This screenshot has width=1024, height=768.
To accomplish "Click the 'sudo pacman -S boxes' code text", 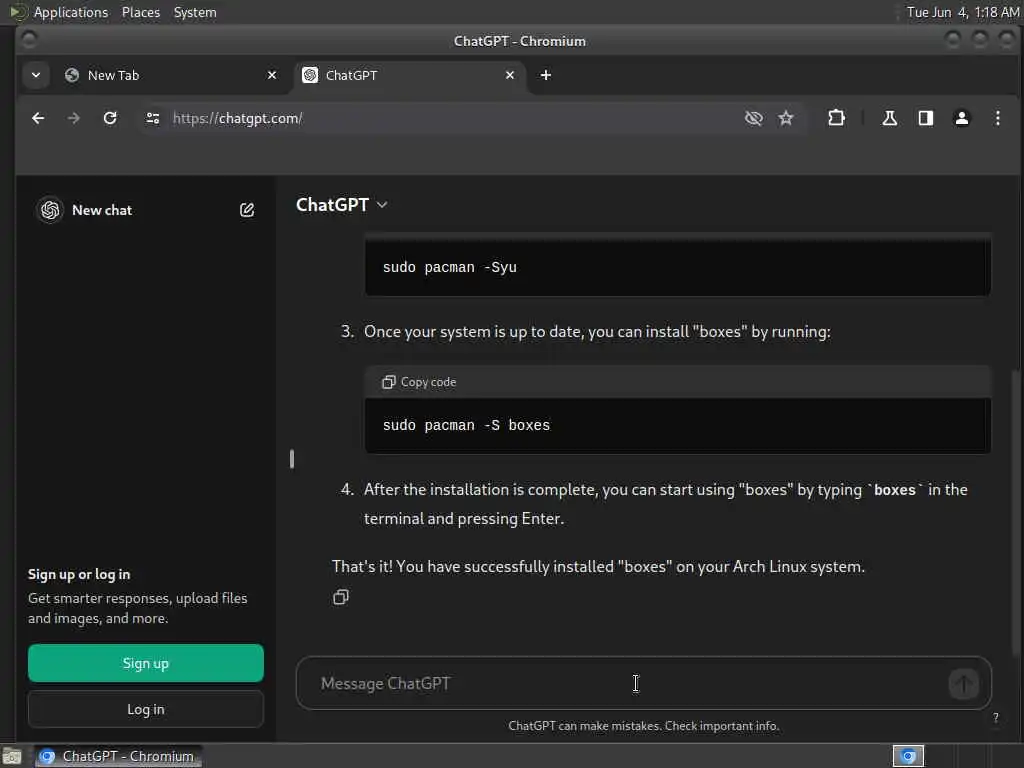I will click(466, 425).
